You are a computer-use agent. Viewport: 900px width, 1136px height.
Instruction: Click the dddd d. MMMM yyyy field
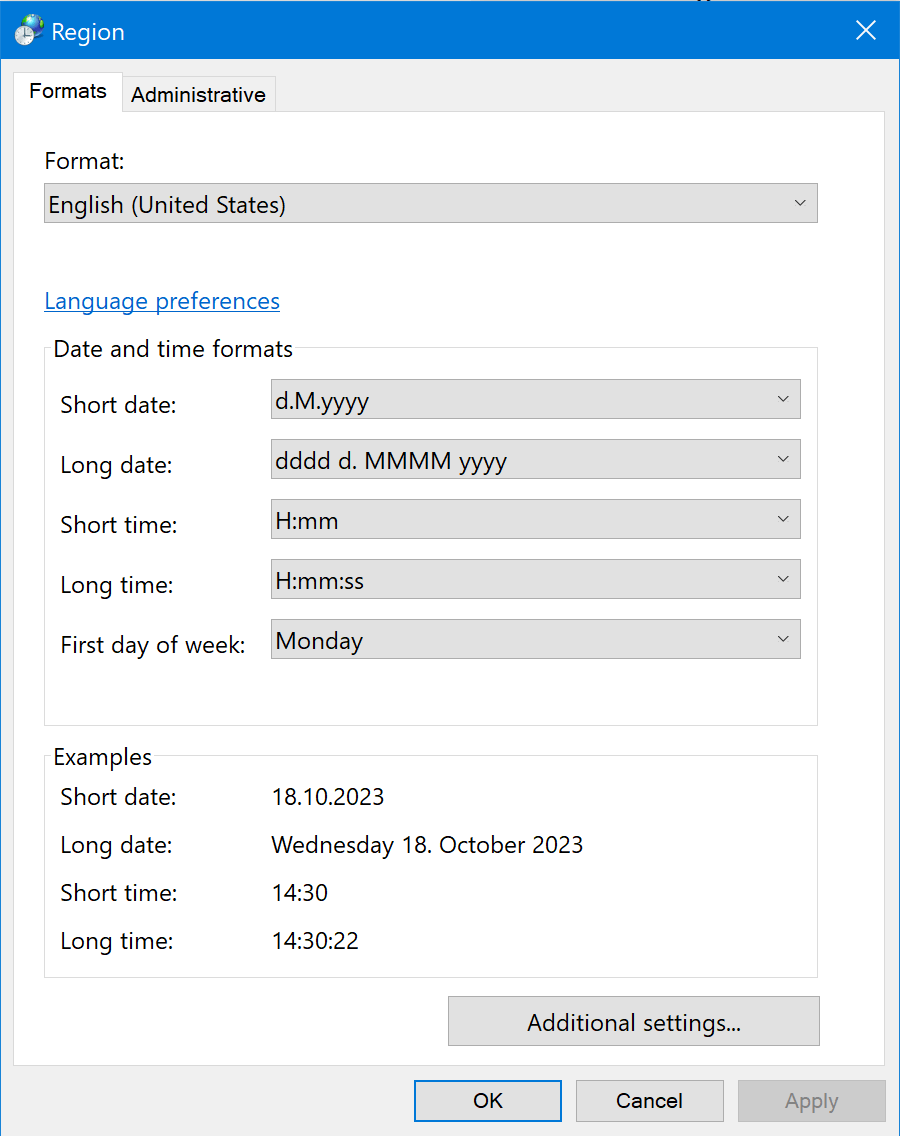coord(536,459)
